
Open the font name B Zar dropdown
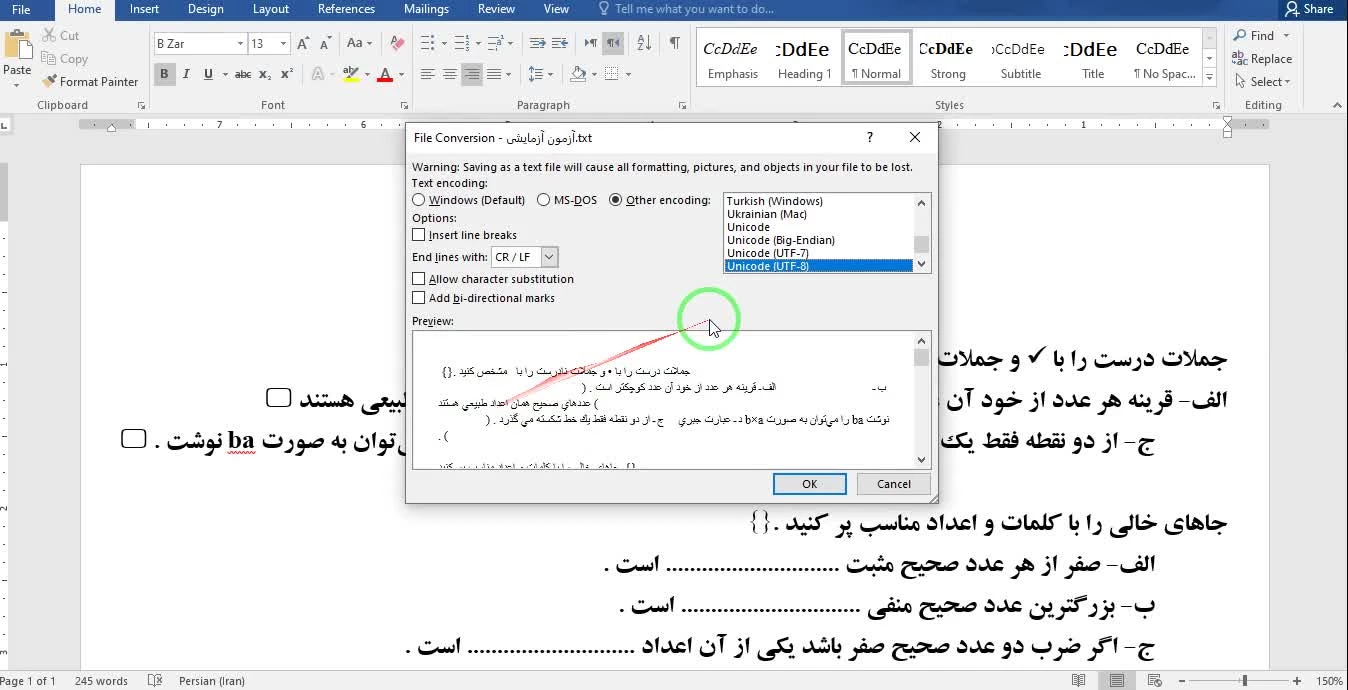pyautogui.click(x=240, y=44)
